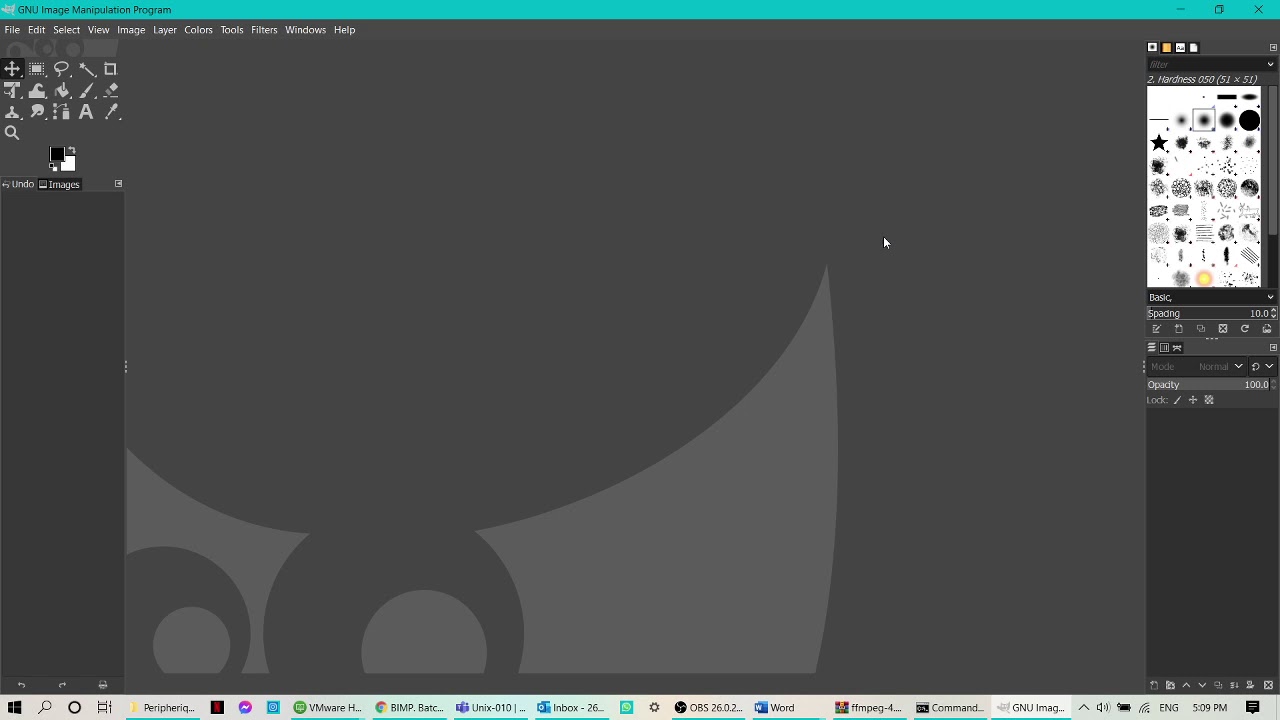Open the Undo/Images dock tab menu
Screen dimensions: 1280x720
[118, 184]
